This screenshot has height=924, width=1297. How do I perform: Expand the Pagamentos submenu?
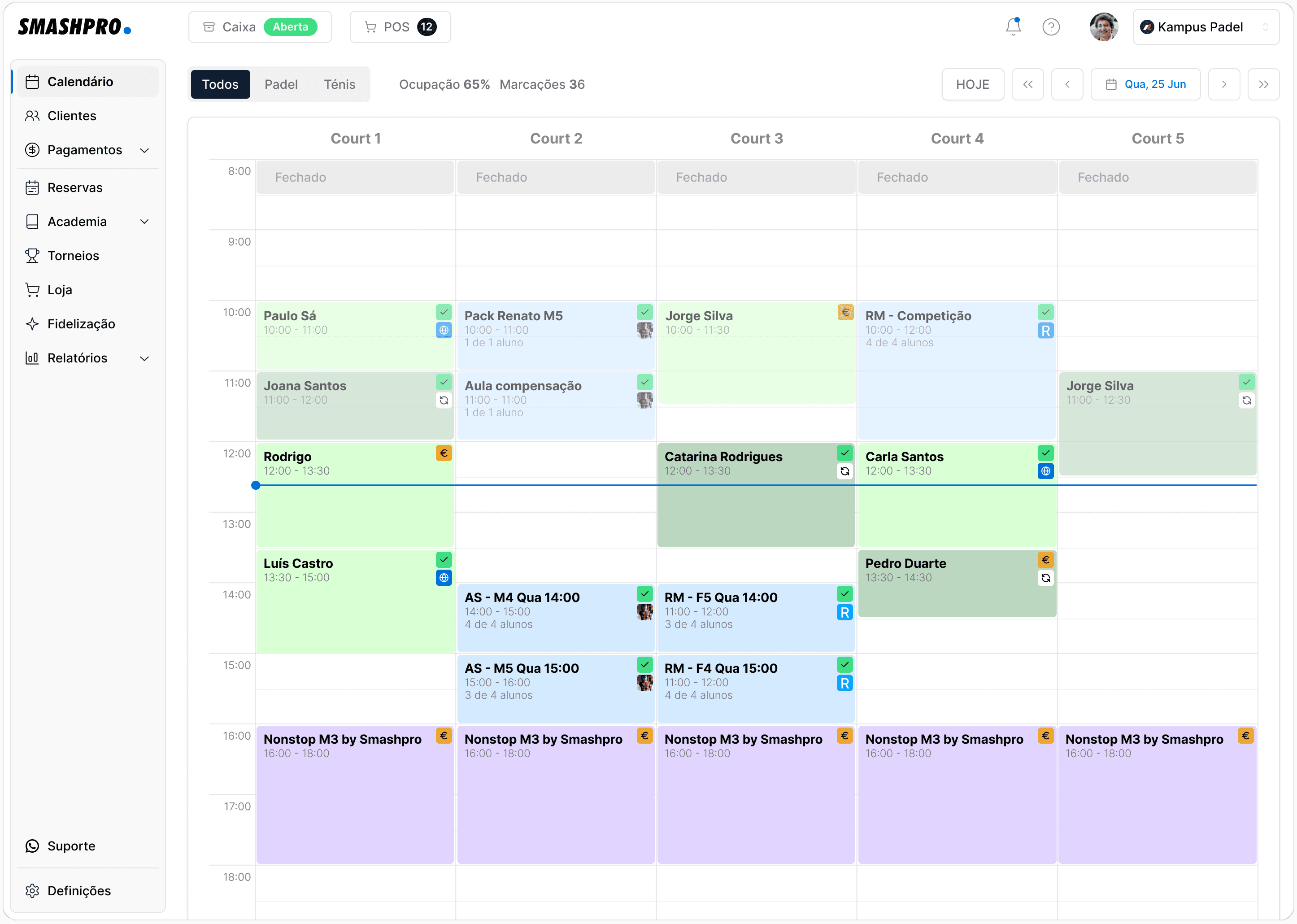click(144, 150)
